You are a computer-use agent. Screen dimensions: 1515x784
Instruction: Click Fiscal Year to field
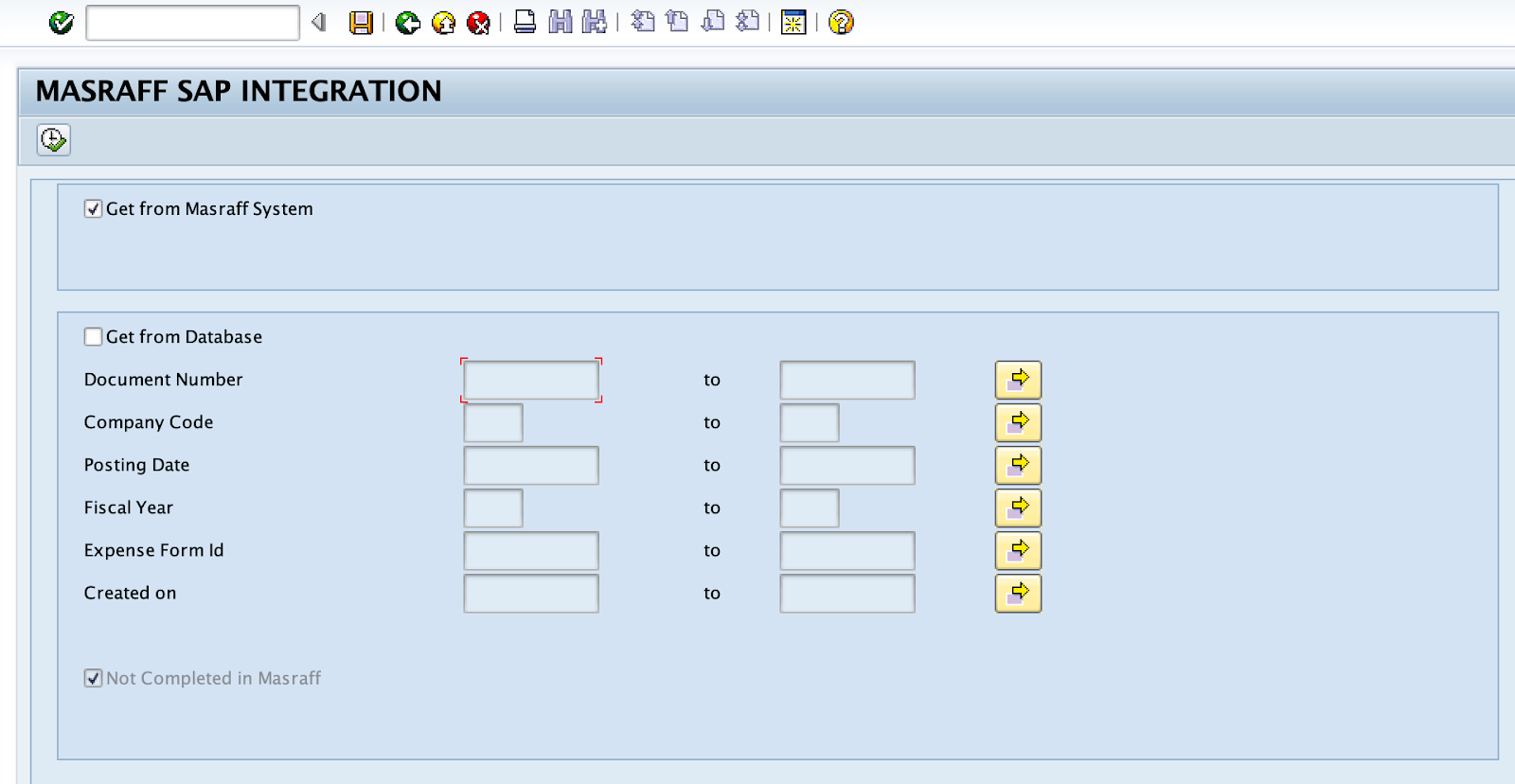(810, 508)
